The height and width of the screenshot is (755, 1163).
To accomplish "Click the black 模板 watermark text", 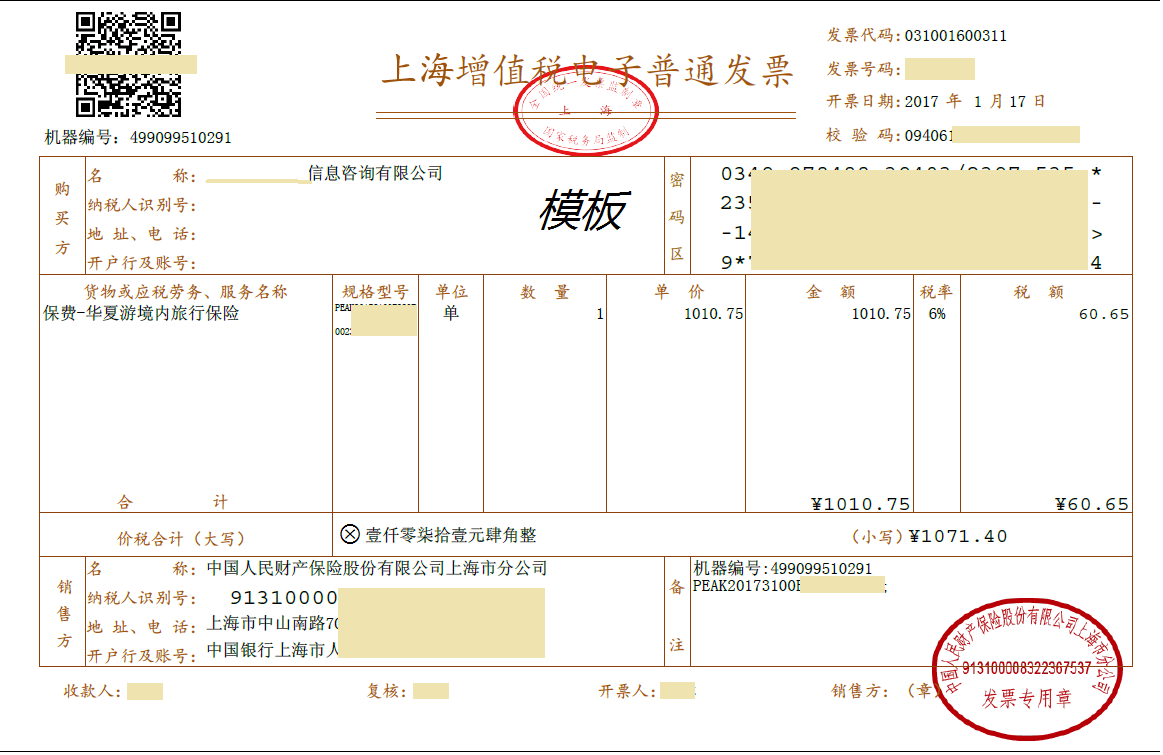I will point(583,211).
